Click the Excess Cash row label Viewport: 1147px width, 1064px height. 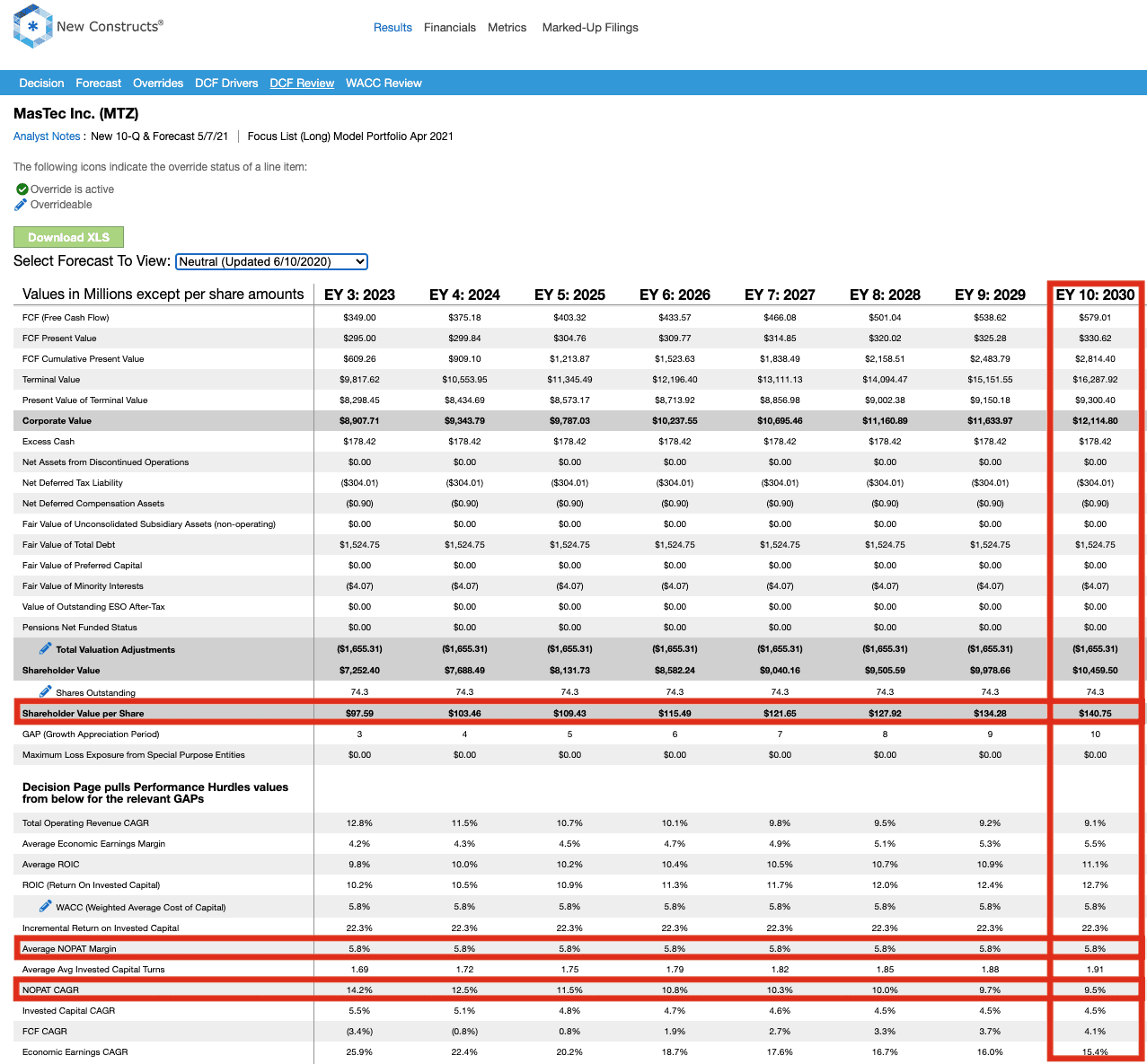click(49, 442)
